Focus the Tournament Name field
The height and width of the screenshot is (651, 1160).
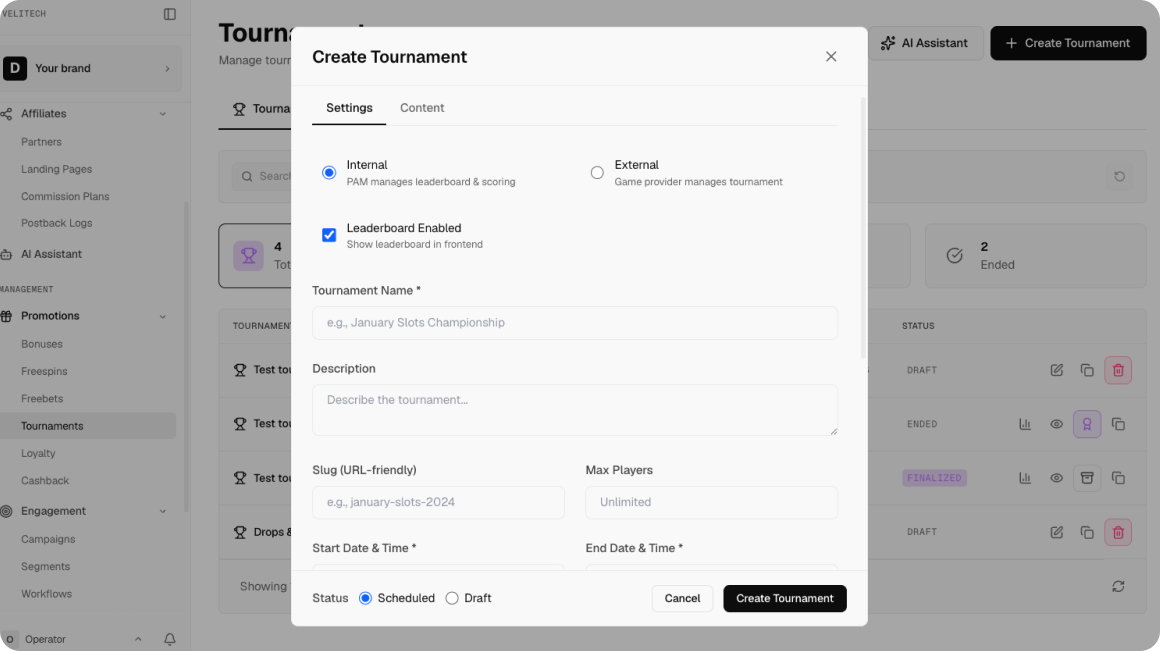[575, 323]
